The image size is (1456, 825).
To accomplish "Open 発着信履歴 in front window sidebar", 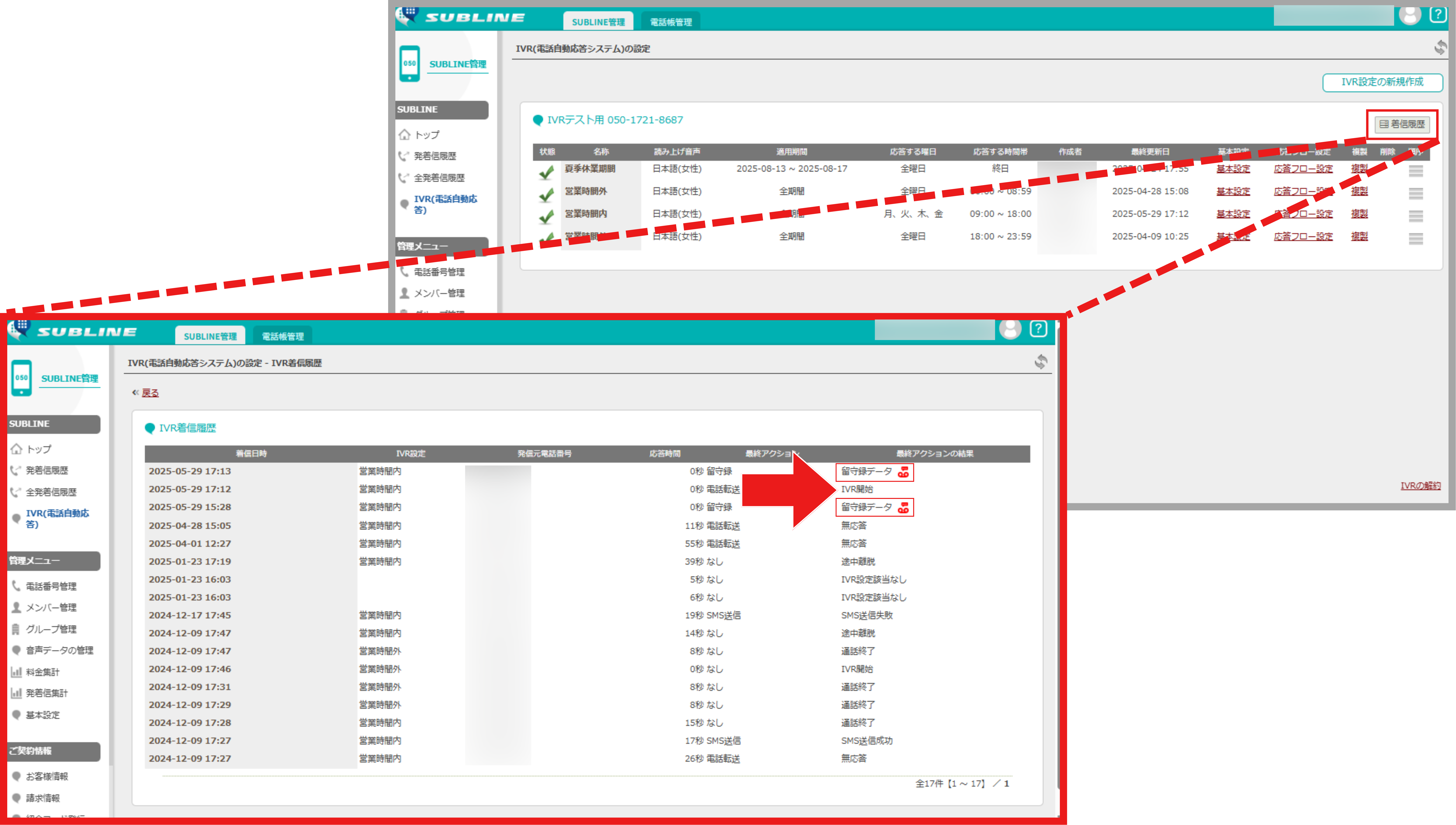I will coord(40,470).
